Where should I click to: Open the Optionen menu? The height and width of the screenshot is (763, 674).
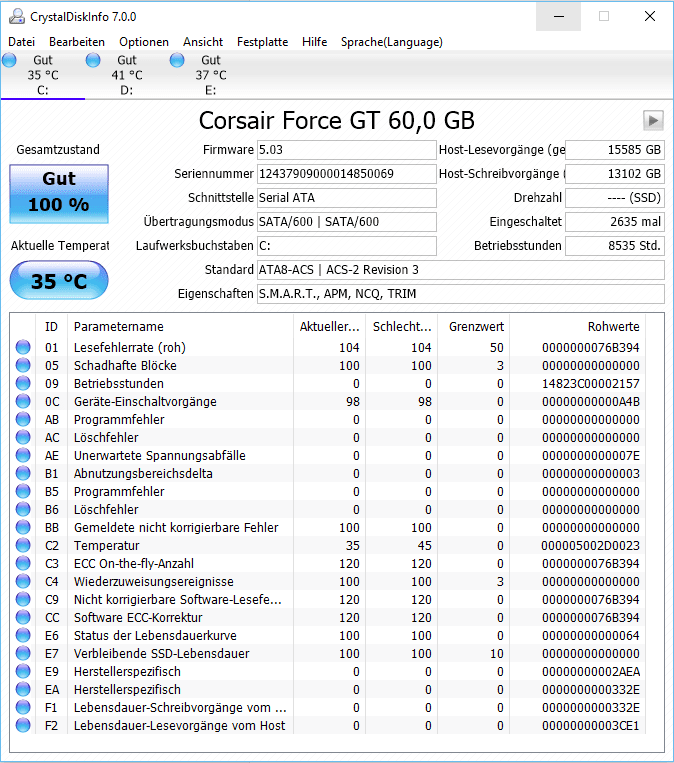[x=144, y=42]
